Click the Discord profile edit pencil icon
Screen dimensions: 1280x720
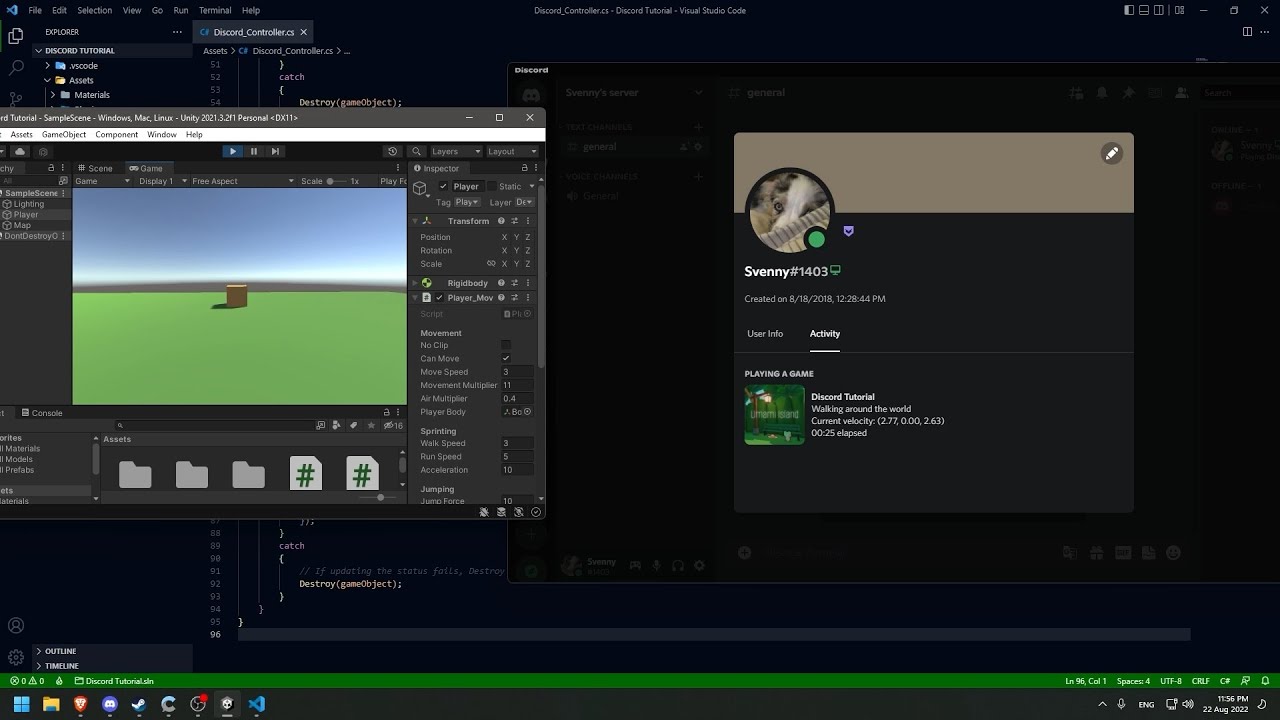click(1111, 153)
